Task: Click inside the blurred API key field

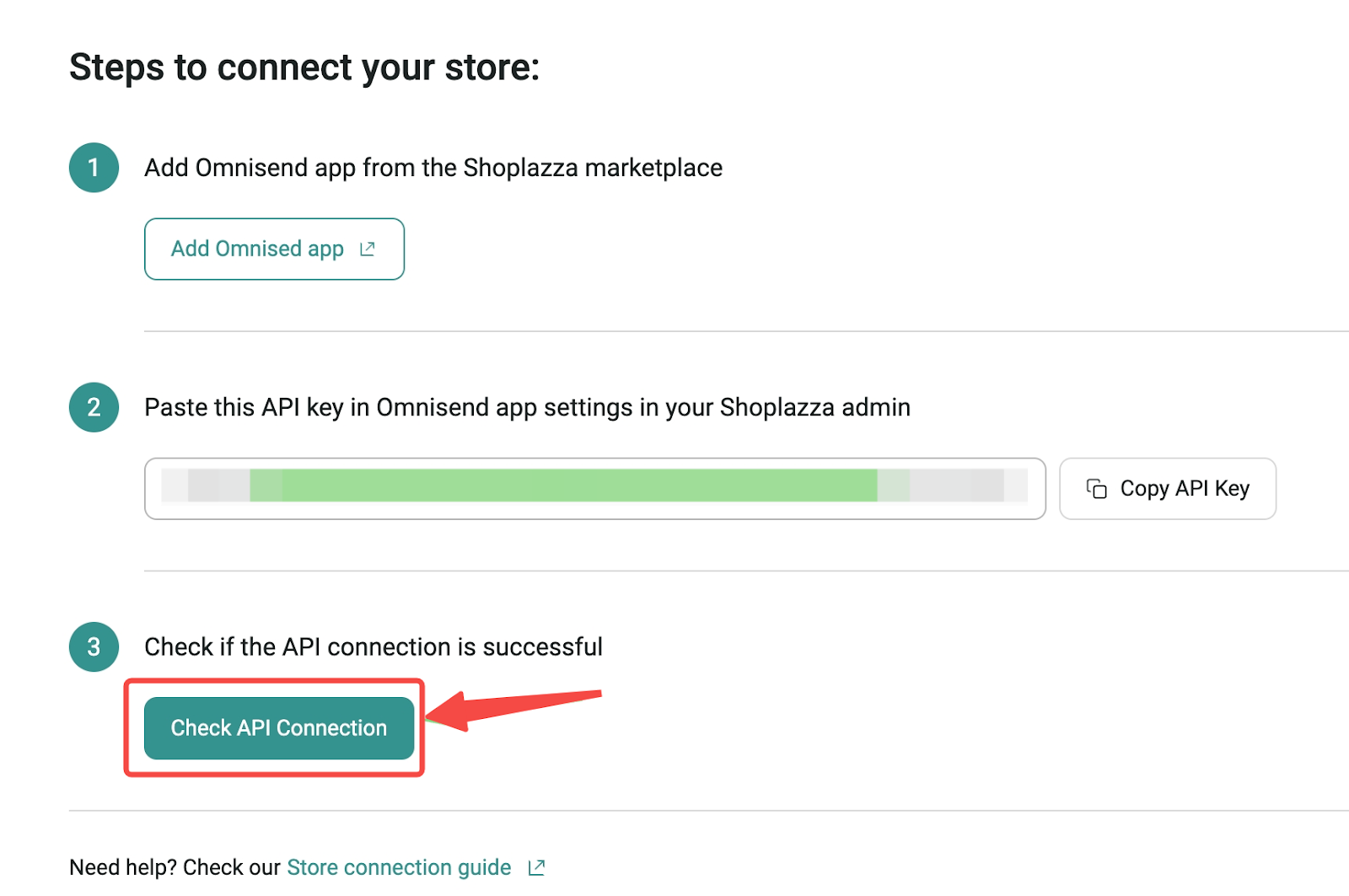Action: pos(595,489)
